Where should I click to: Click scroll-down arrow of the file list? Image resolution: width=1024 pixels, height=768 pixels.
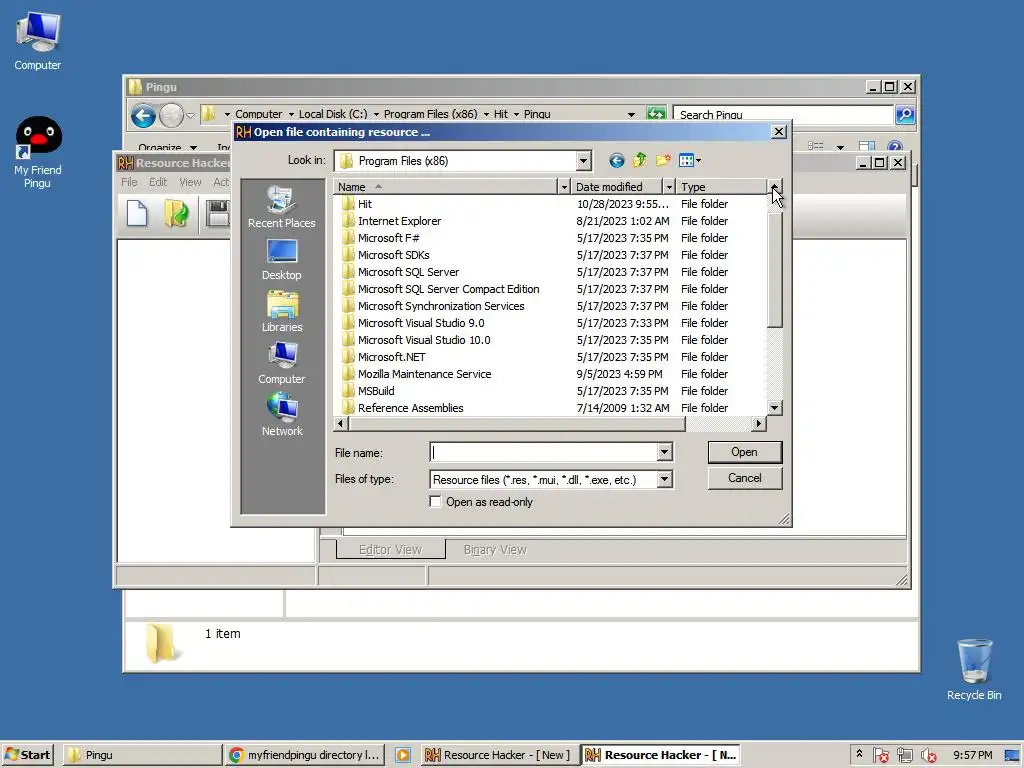[775, 408]
